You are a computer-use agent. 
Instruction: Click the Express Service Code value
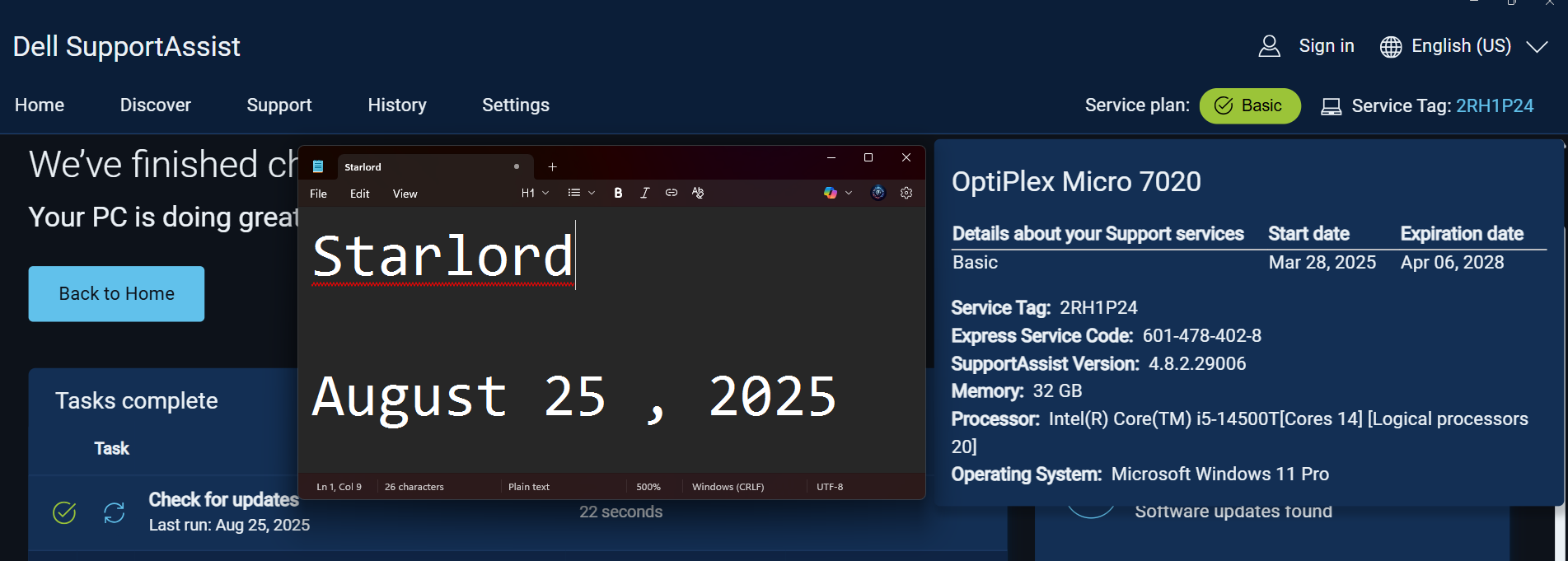[x=1201, y=335]
